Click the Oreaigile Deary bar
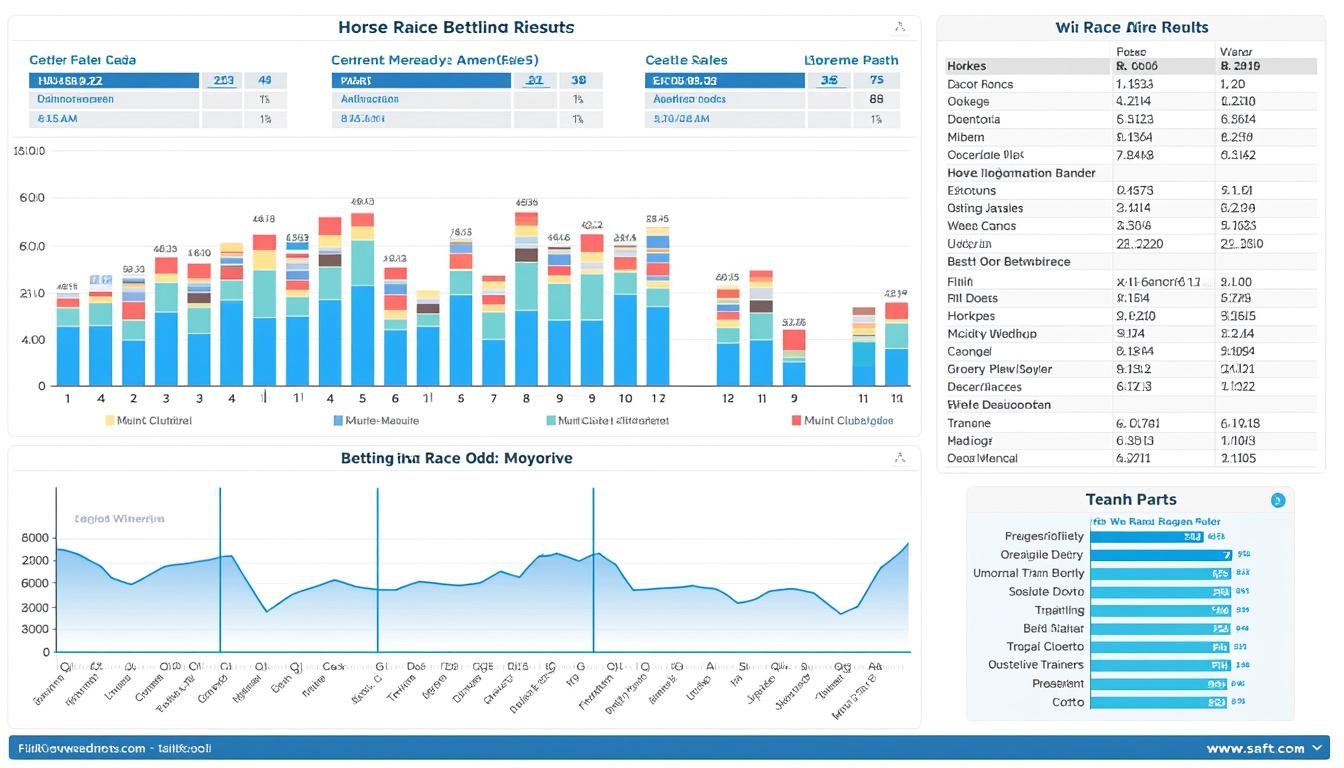 pyautogui.click(x=1160, y=555)
